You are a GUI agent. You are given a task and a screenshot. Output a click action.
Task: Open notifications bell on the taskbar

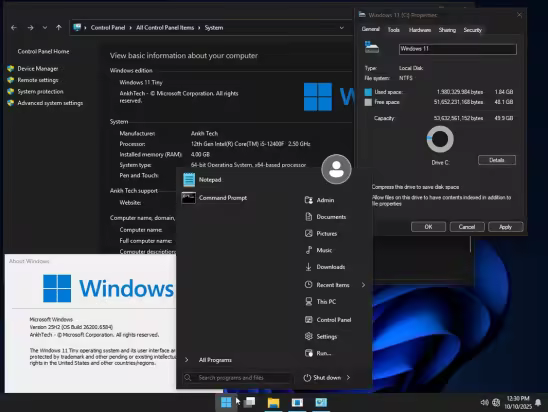coord(538,403)
